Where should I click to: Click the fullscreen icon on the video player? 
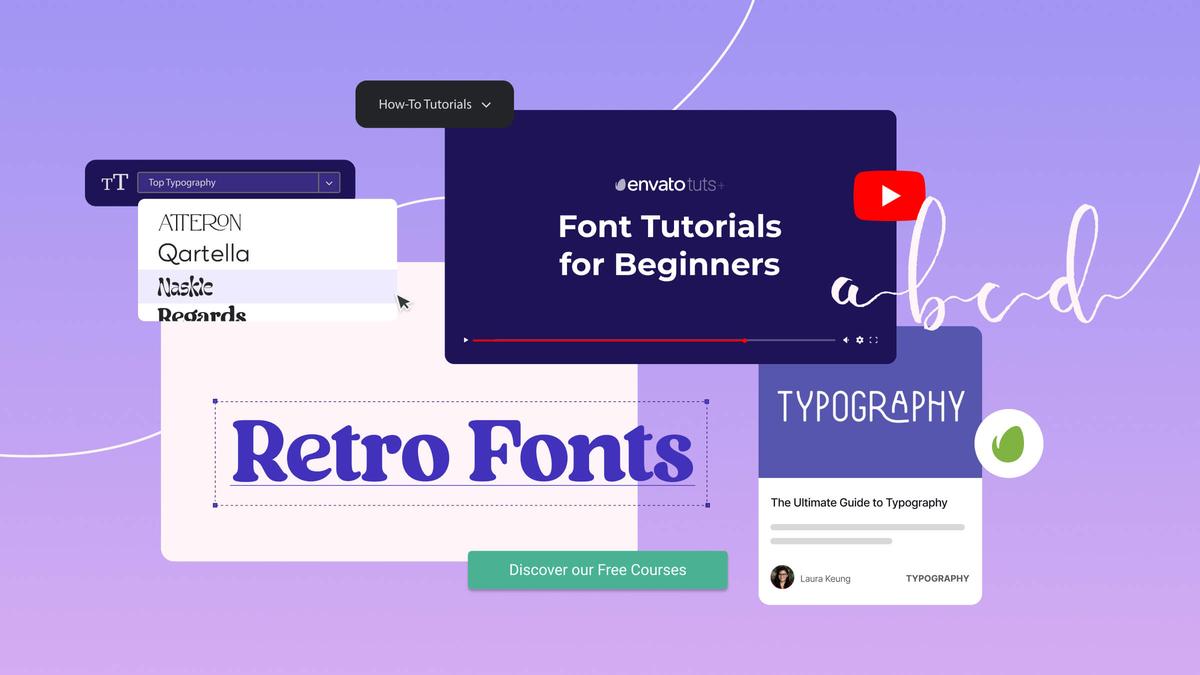(x=873, y=340)
